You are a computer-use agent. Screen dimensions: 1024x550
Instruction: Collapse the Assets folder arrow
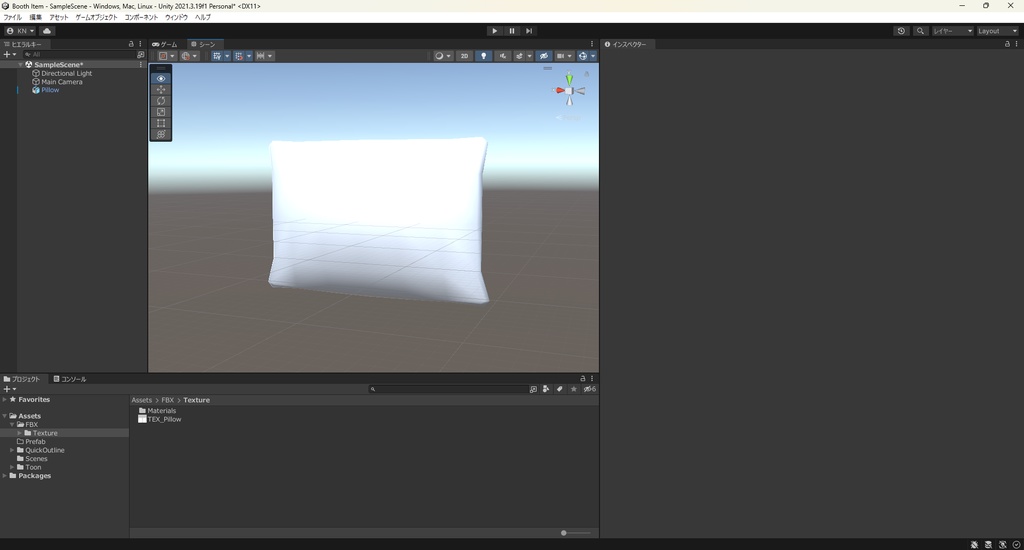coord(5,415)
